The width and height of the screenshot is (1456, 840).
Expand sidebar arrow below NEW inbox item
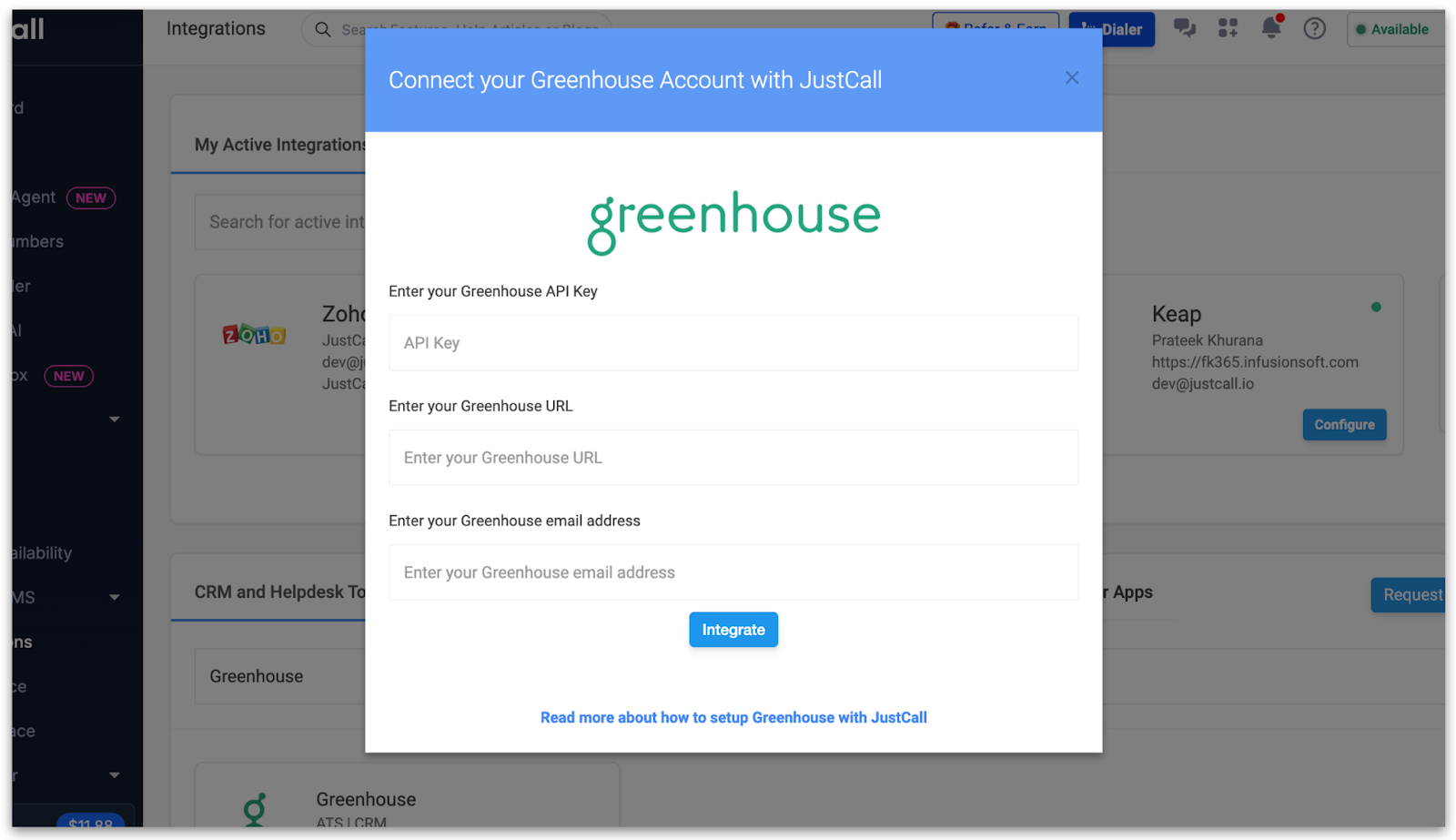(x=115, y=420)
